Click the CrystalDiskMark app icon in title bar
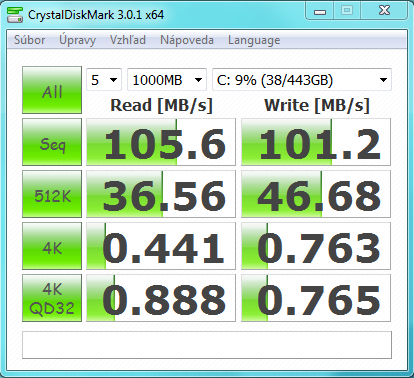 15,14
